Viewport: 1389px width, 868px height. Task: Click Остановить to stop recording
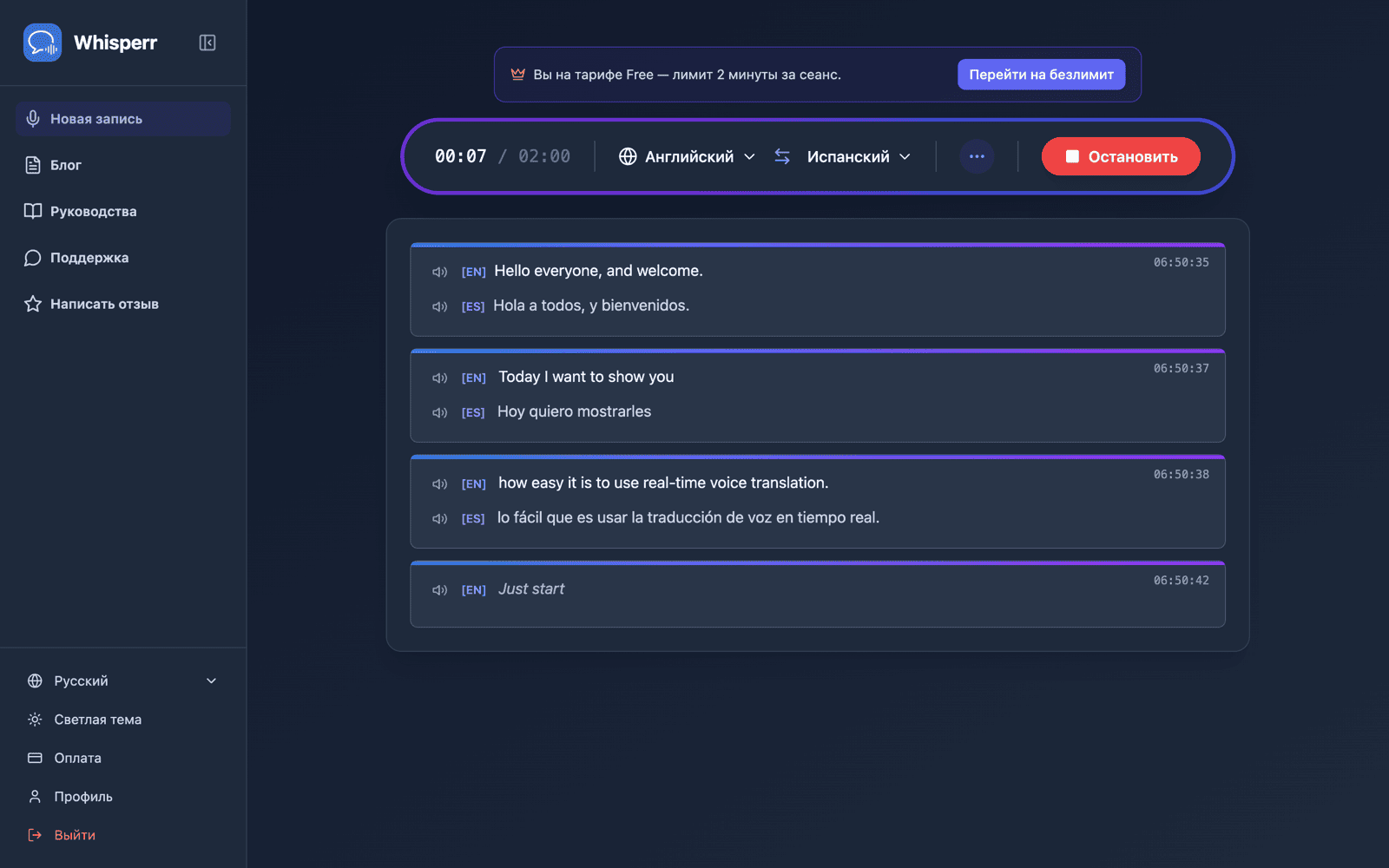coord(1121,156)
